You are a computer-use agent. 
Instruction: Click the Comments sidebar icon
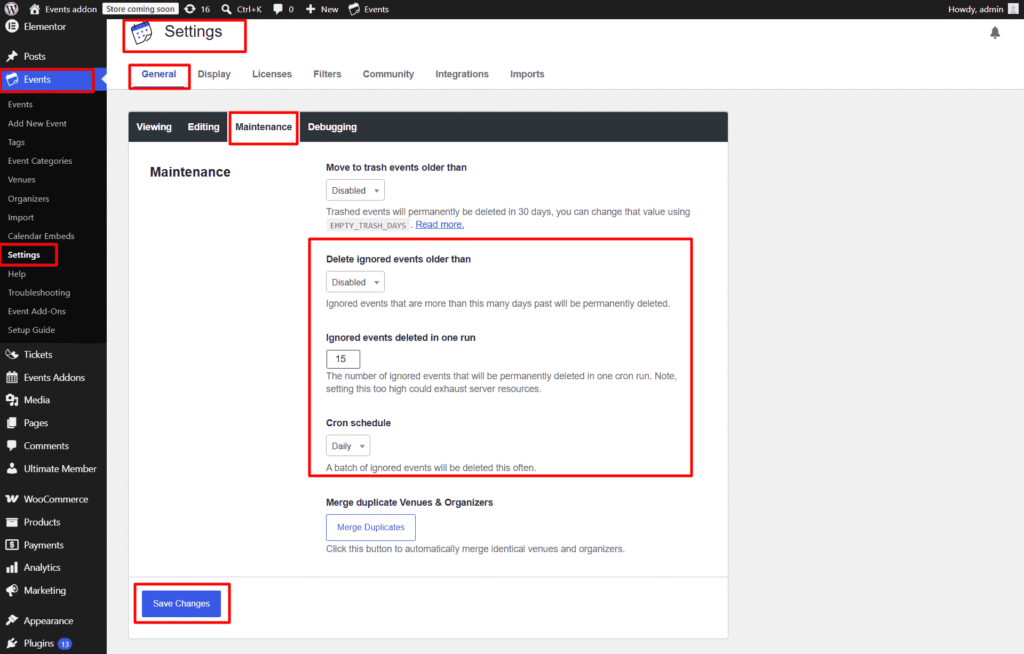[x=12, y=446]
